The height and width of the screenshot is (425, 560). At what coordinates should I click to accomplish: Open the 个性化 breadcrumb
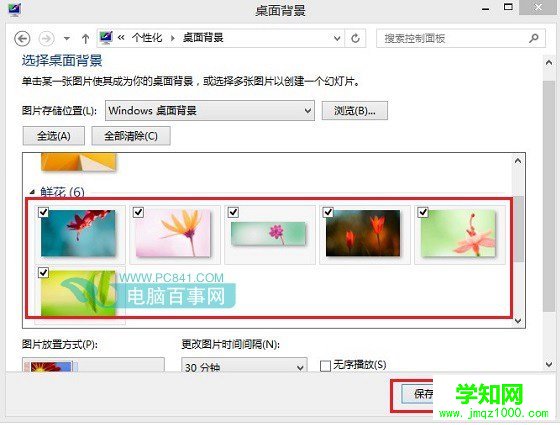tap(147, 38)
